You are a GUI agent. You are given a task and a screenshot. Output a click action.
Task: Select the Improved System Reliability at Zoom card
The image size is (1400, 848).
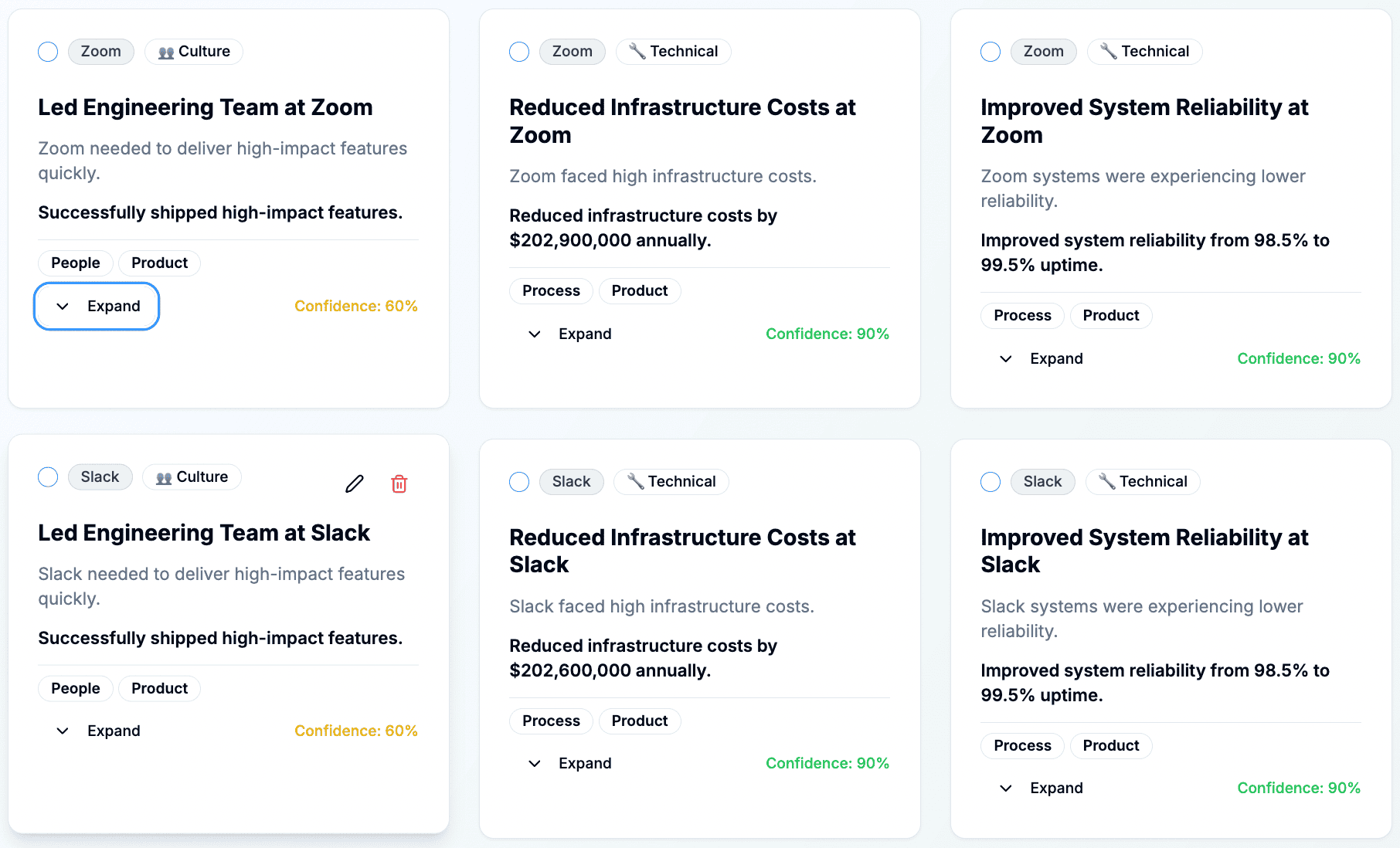pos(991,52)
